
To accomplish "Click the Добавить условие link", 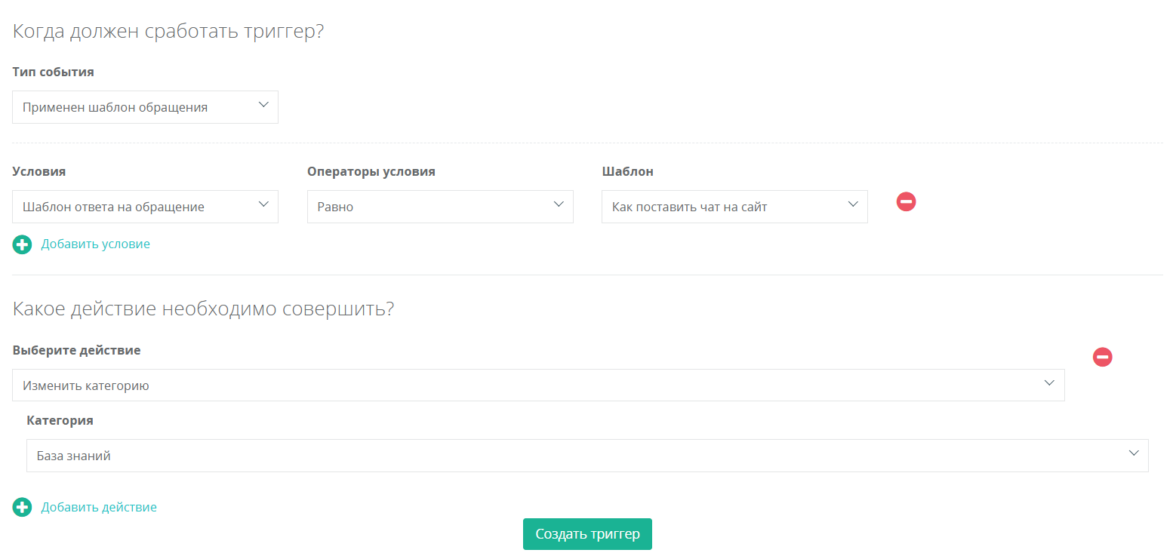I will point(96,244).
